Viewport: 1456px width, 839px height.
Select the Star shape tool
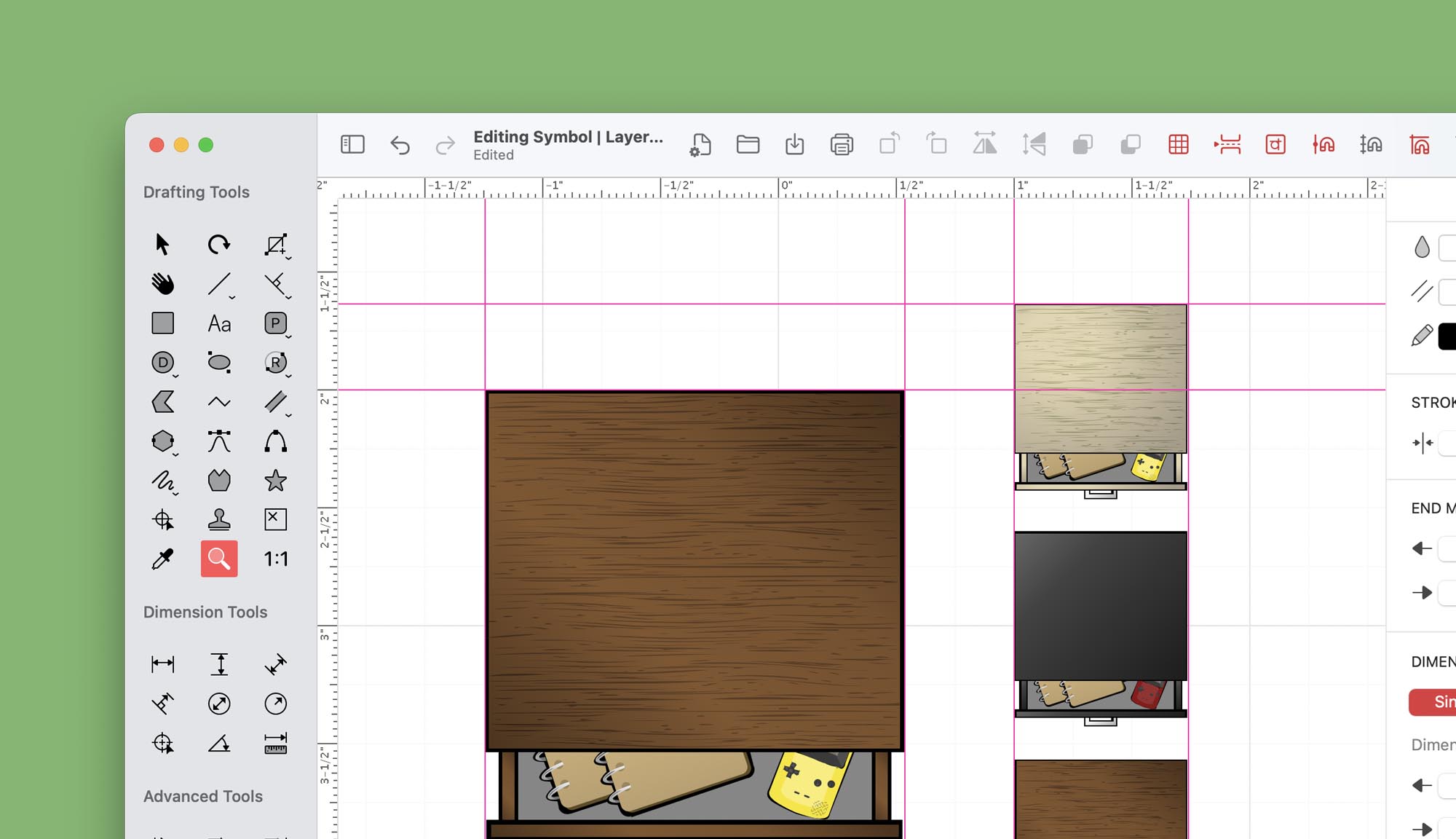coord(275,481)
